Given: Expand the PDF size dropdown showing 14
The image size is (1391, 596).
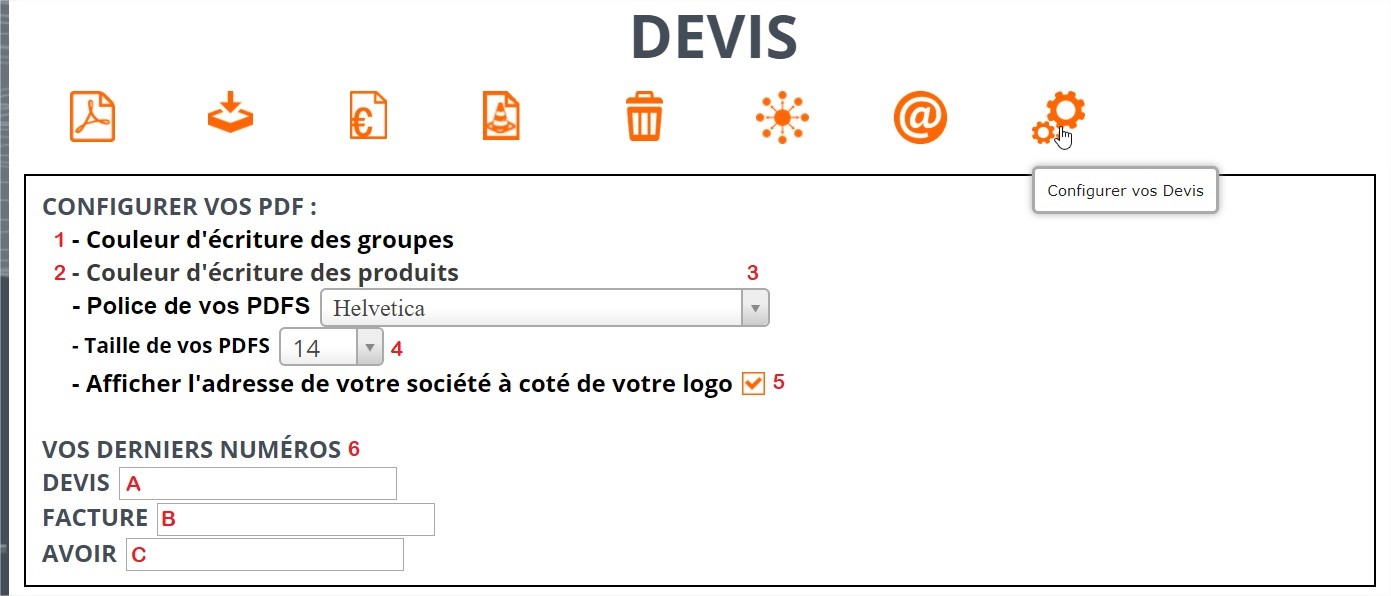Looking at the screenshot, I should point(331,347).
